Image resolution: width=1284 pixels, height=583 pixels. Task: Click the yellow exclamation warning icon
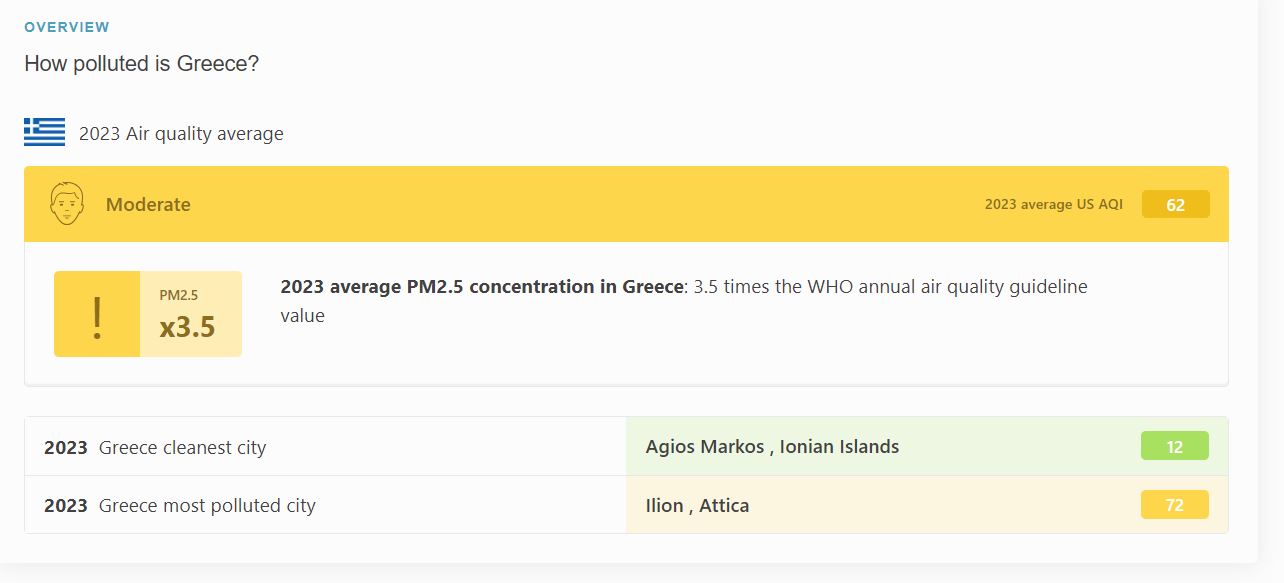97,314
